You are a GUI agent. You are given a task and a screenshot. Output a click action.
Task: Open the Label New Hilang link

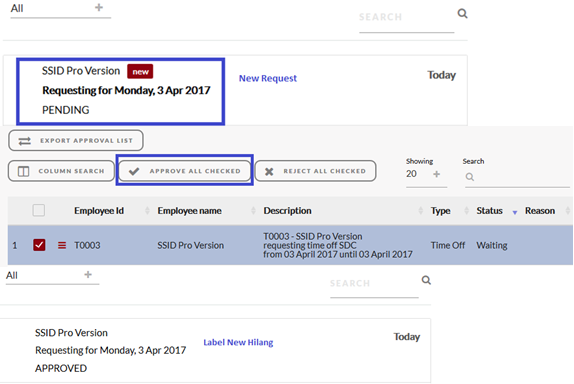(238, 342)
